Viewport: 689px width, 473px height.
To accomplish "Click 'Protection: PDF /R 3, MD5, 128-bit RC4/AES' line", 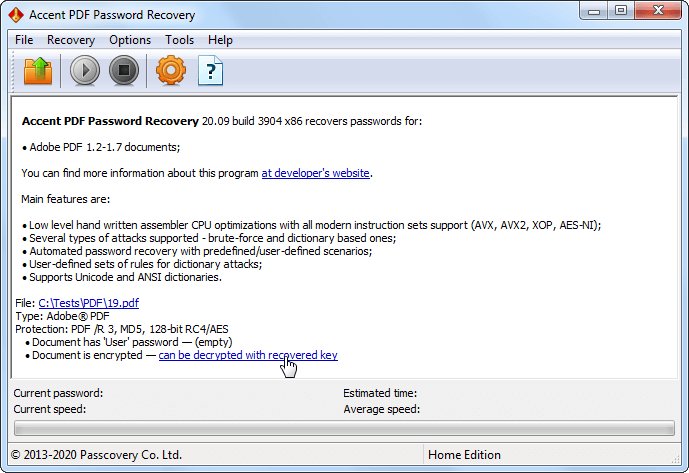I will 122,329.
